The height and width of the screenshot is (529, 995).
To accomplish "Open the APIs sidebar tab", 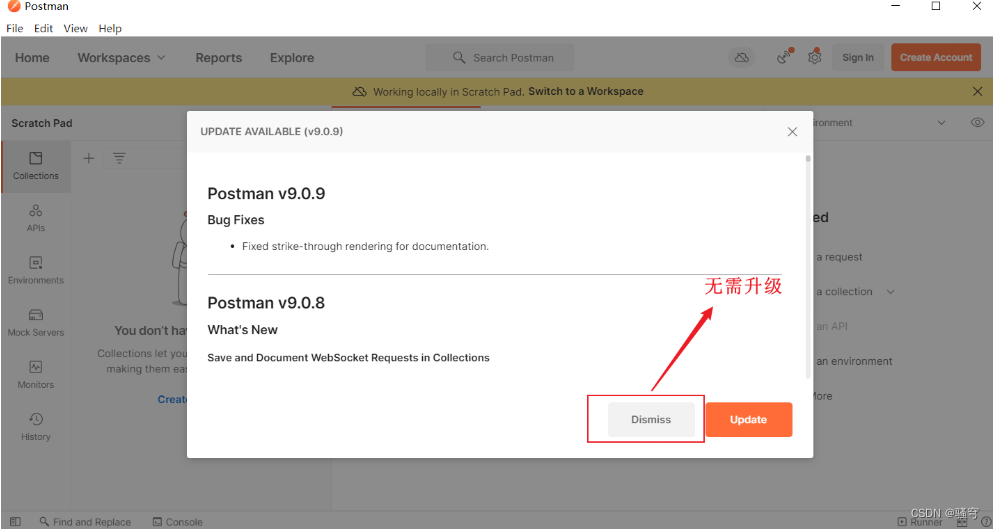I will pos(36,218).
